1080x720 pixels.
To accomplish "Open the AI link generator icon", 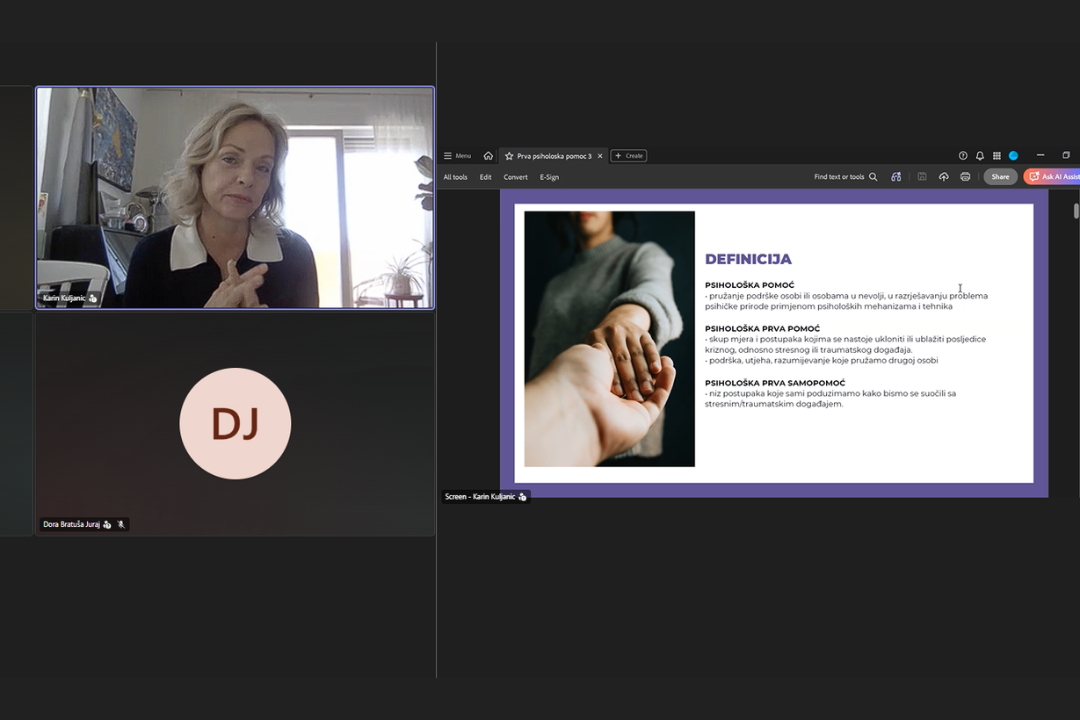I will 896,177.
